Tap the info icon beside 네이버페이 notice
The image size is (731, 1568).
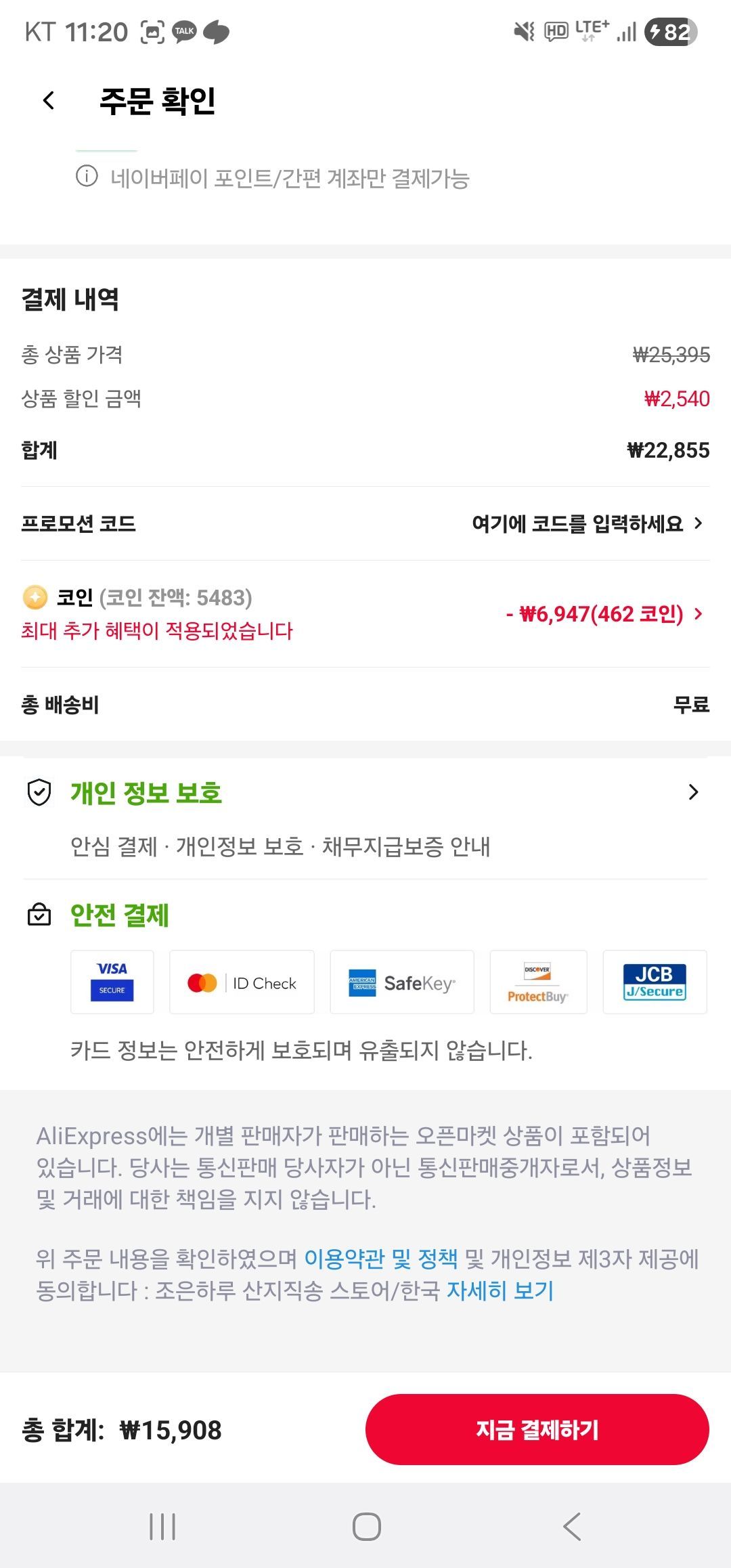[87, 177]
